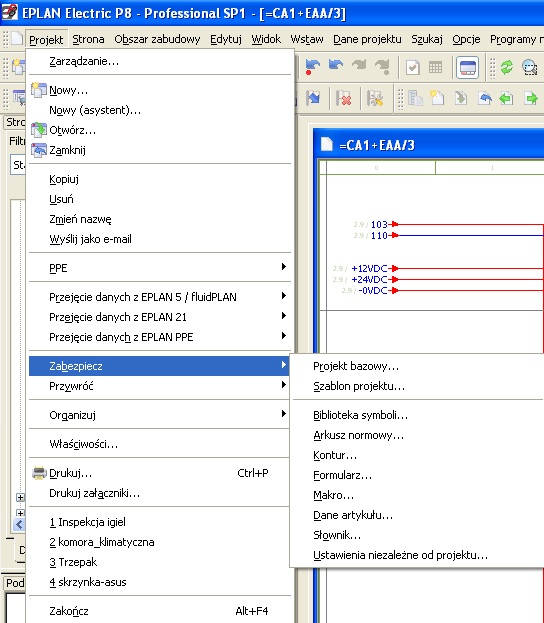544x623 pixels.
Task: Select Nowy... to create project
Action: tap(160, 90)
